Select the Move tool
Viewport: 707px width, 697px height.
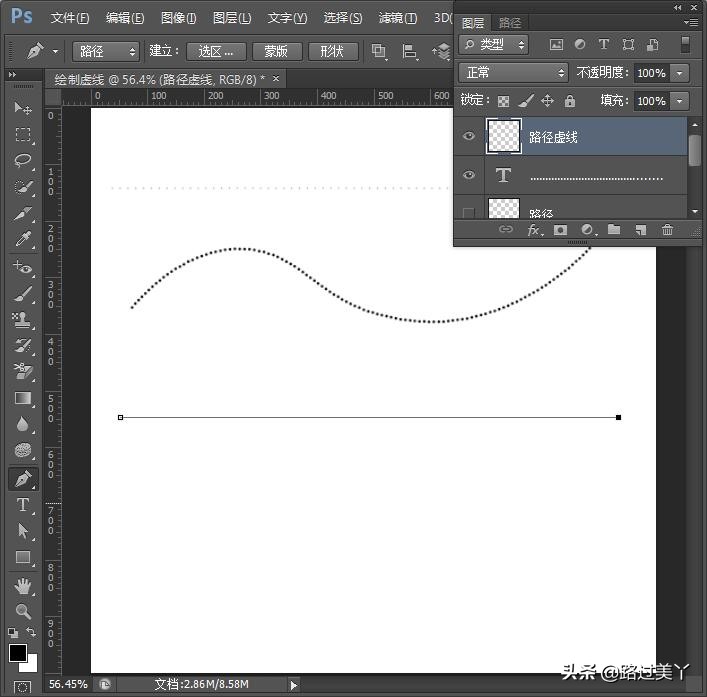point(23,108)
